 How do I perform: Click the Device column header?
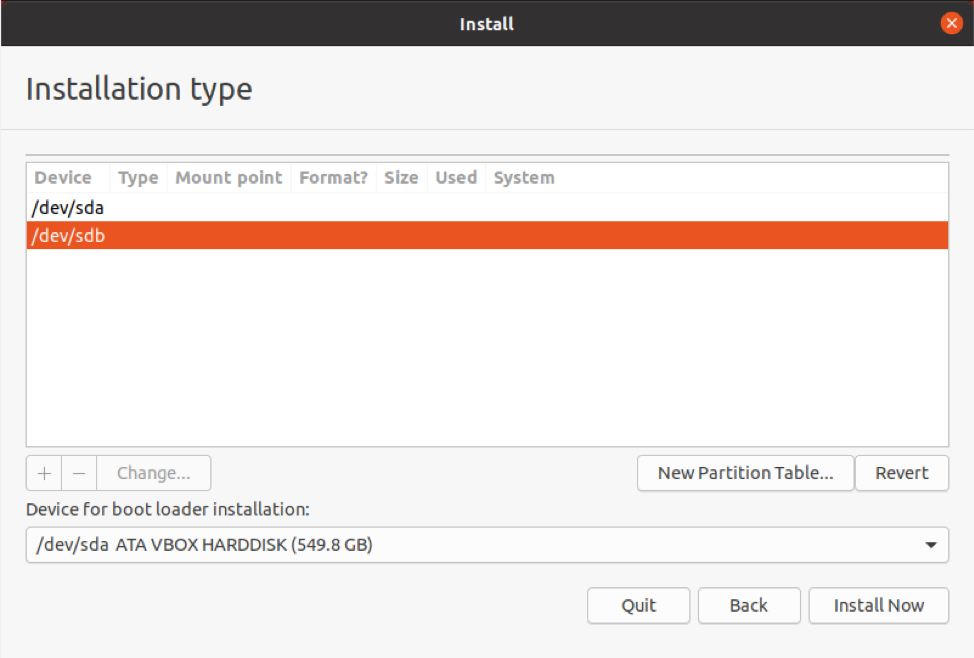63,178
